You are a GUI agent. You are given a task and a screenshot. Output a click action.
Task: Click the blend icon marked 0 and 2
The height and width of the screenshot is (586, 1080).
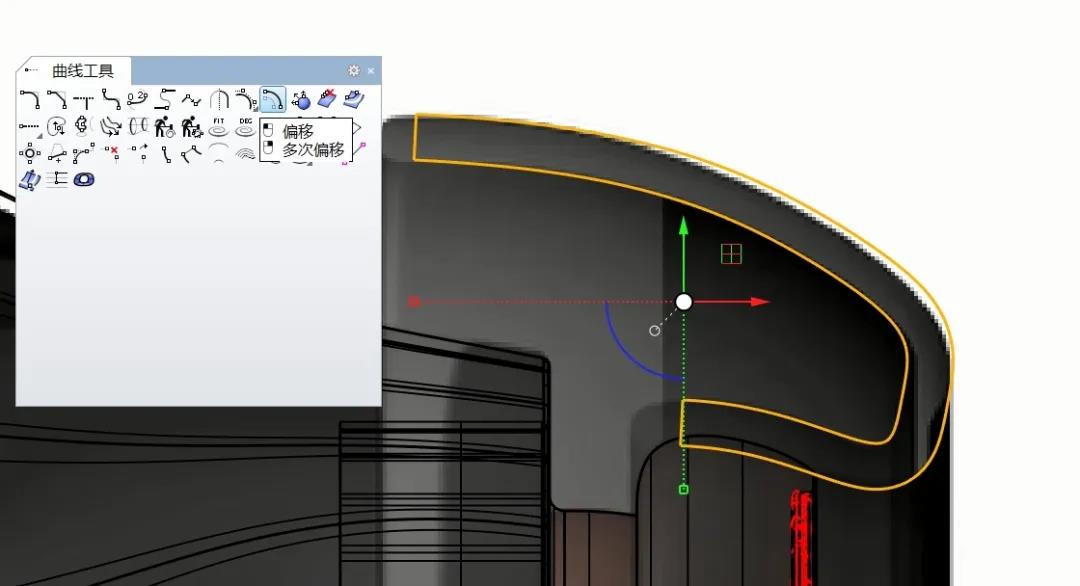pos(137,100)
